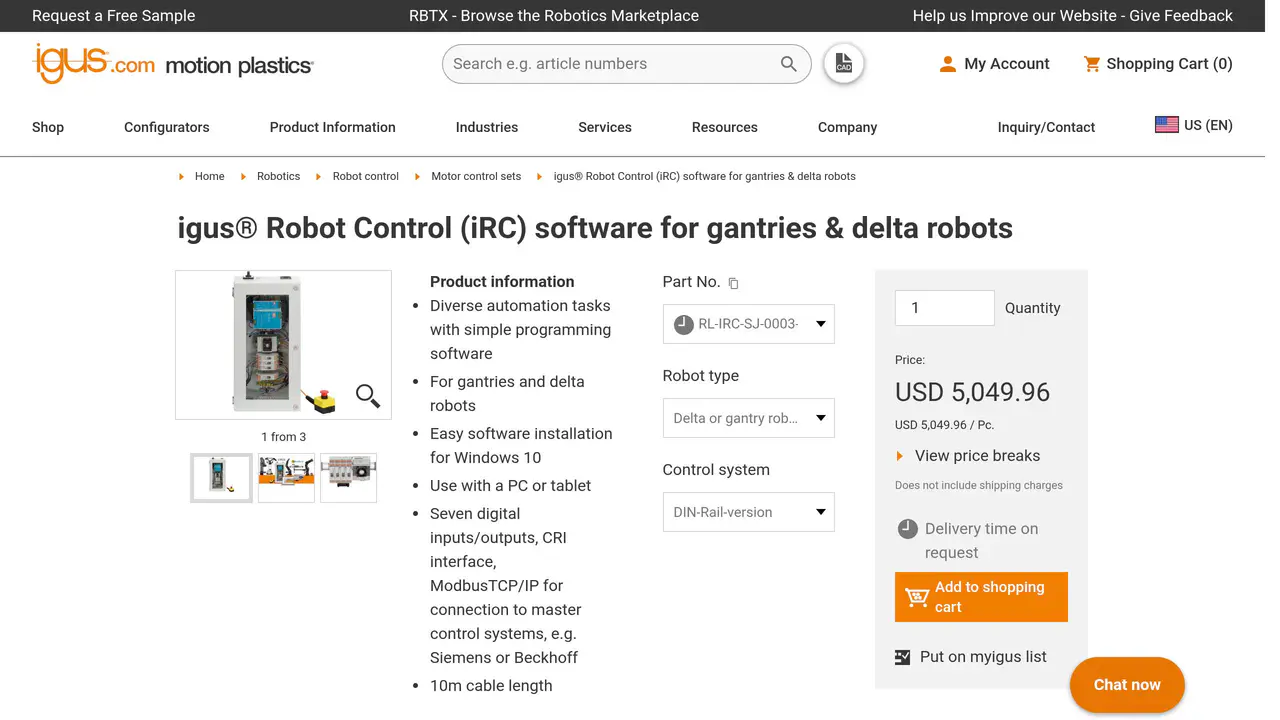Open the Services menu
Screen dimensions: 1280x720
[605, 127]
